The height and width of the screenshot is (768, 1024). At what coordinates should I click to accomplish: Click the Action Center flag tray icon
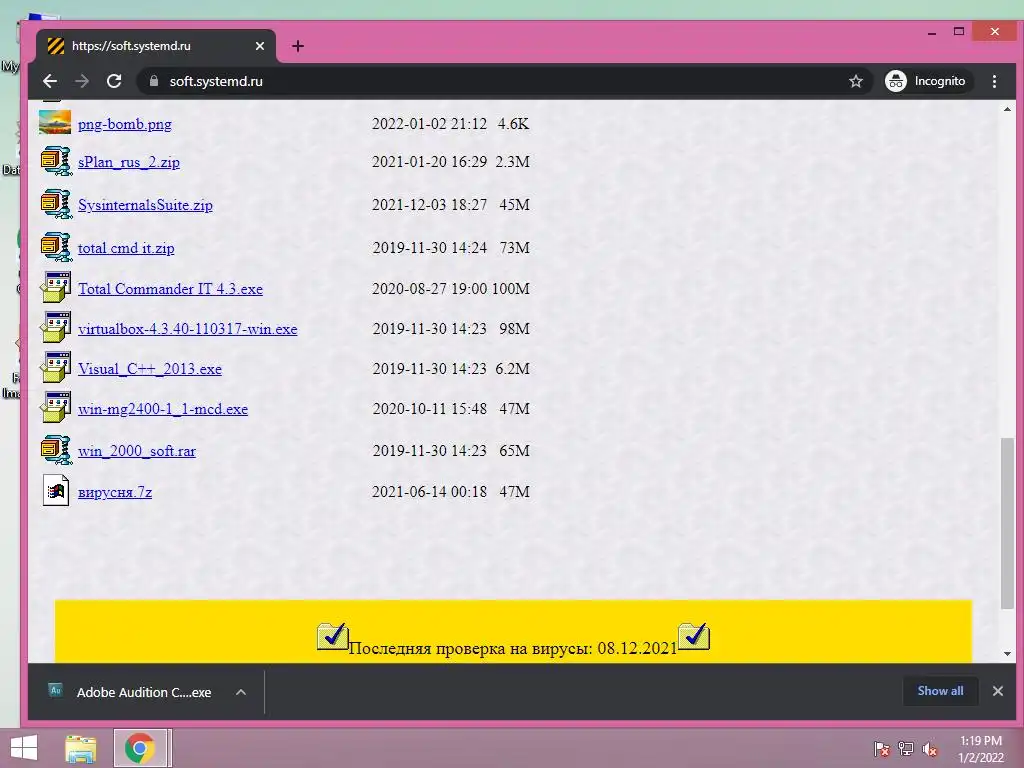point(882,749)
